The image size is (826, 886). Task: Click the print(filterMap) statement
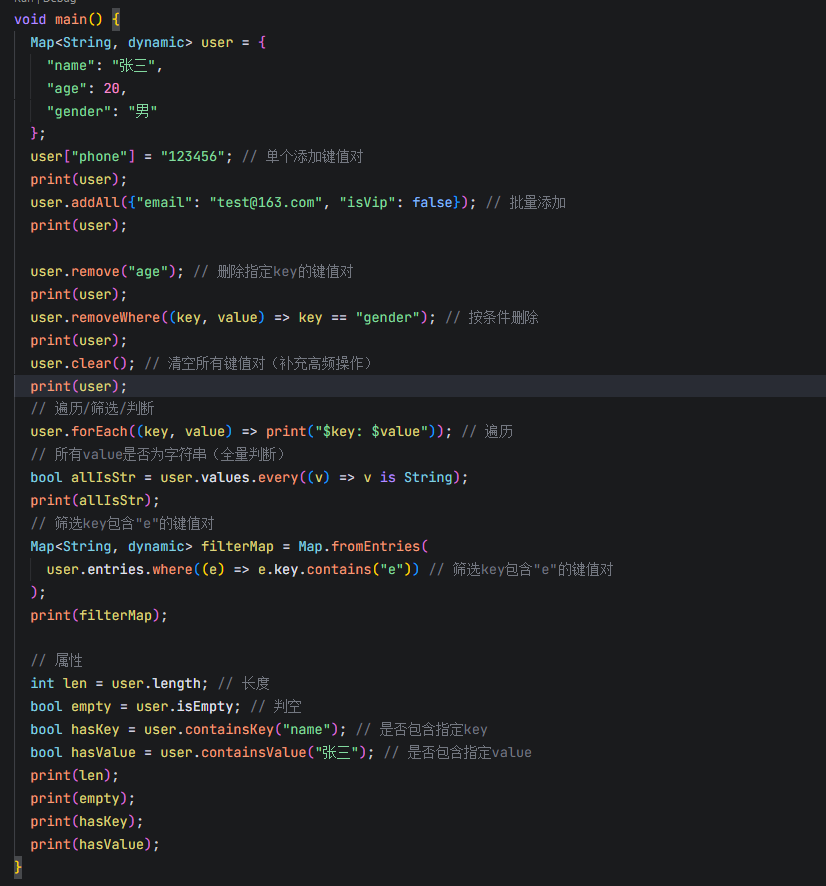point(99,615)
